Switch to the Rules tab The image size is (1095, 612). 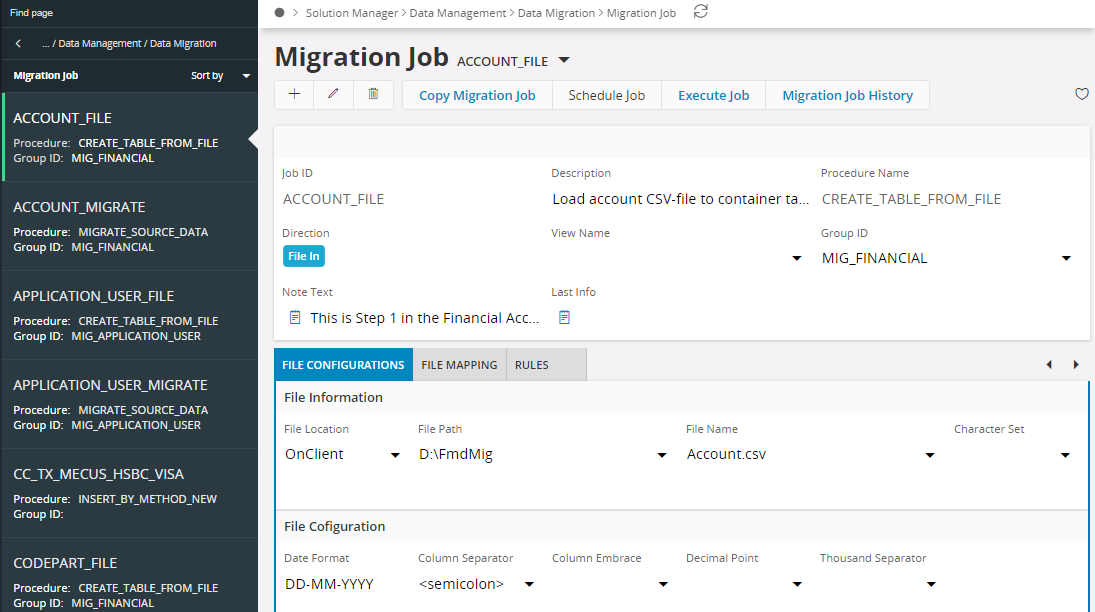532,365
